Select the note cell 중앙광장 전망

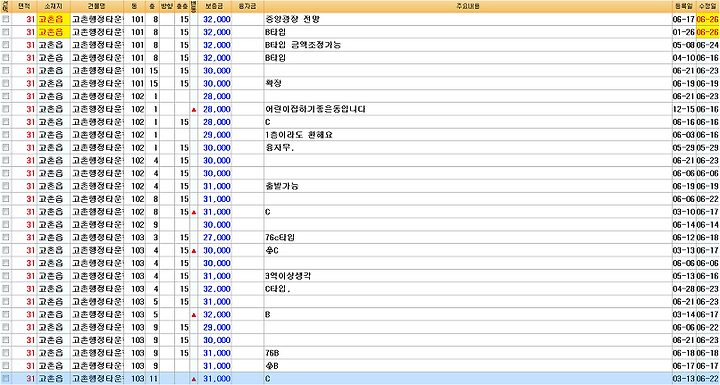coord(292,19)
